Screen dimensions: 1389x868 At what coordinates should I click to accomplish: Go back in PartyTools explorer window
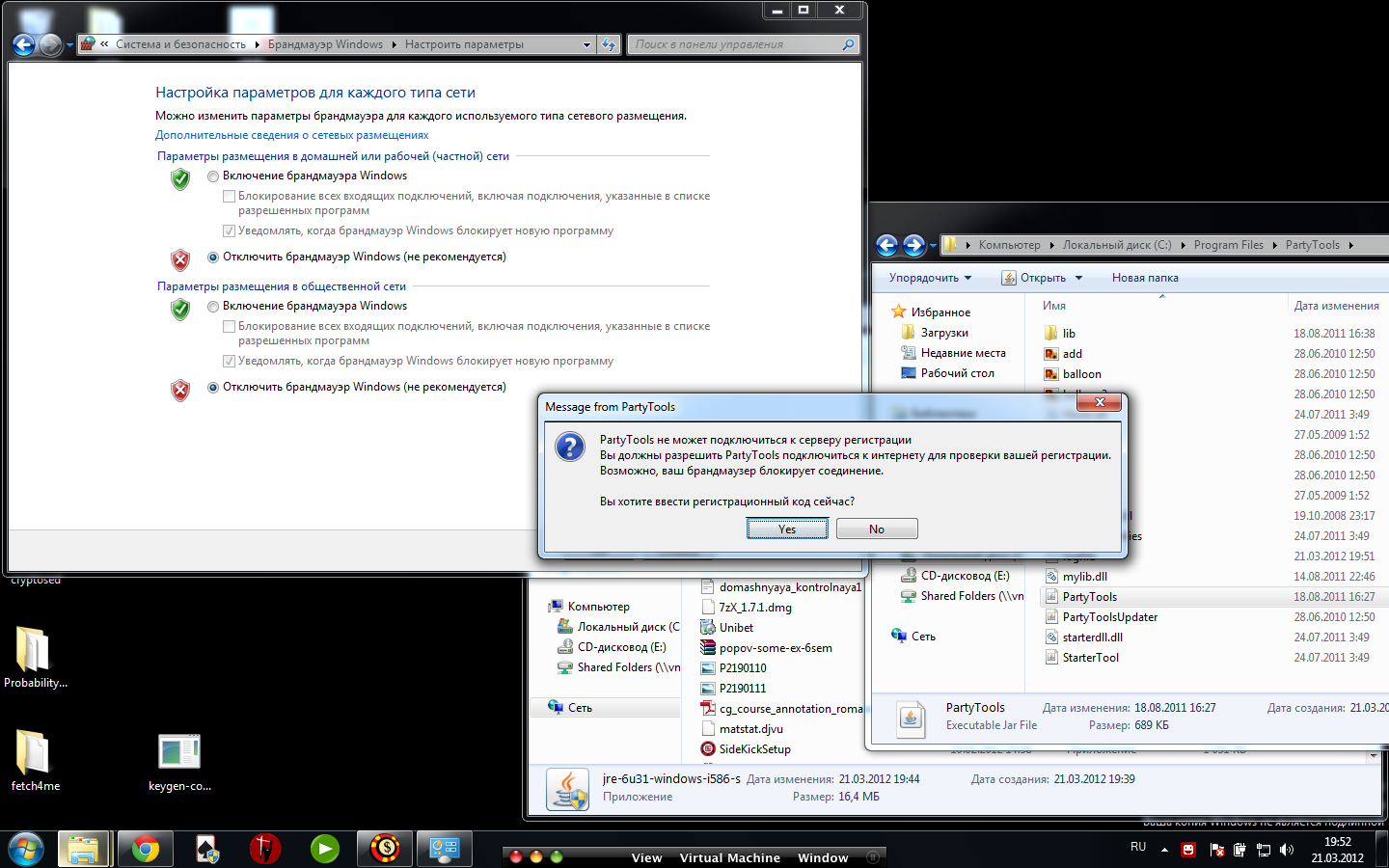pyautogui.click(x=887, y=245)
